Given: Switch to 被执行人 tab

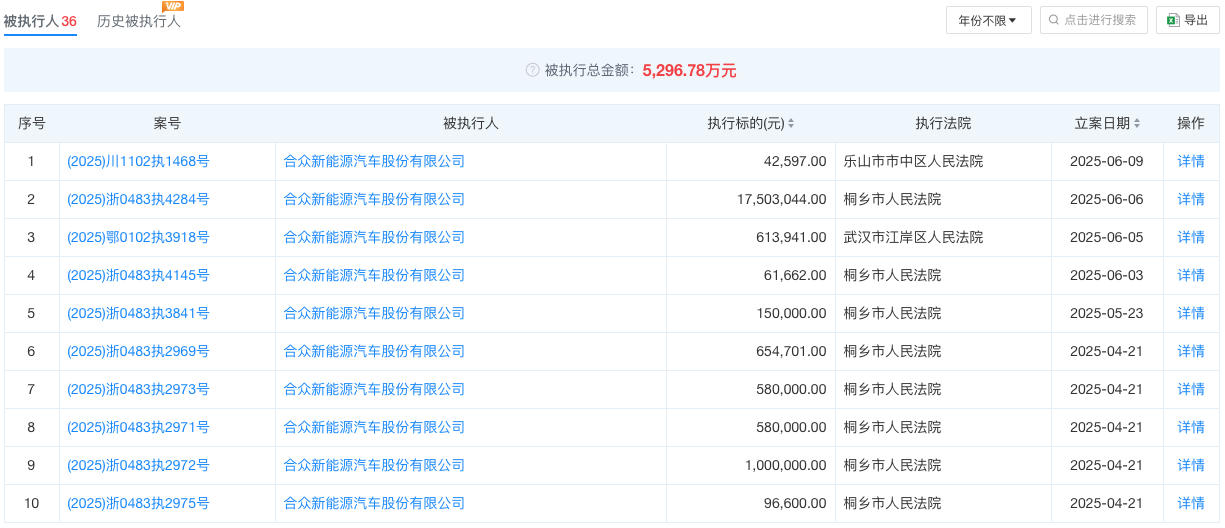Looking at the screenshot, I should point(40,21).
